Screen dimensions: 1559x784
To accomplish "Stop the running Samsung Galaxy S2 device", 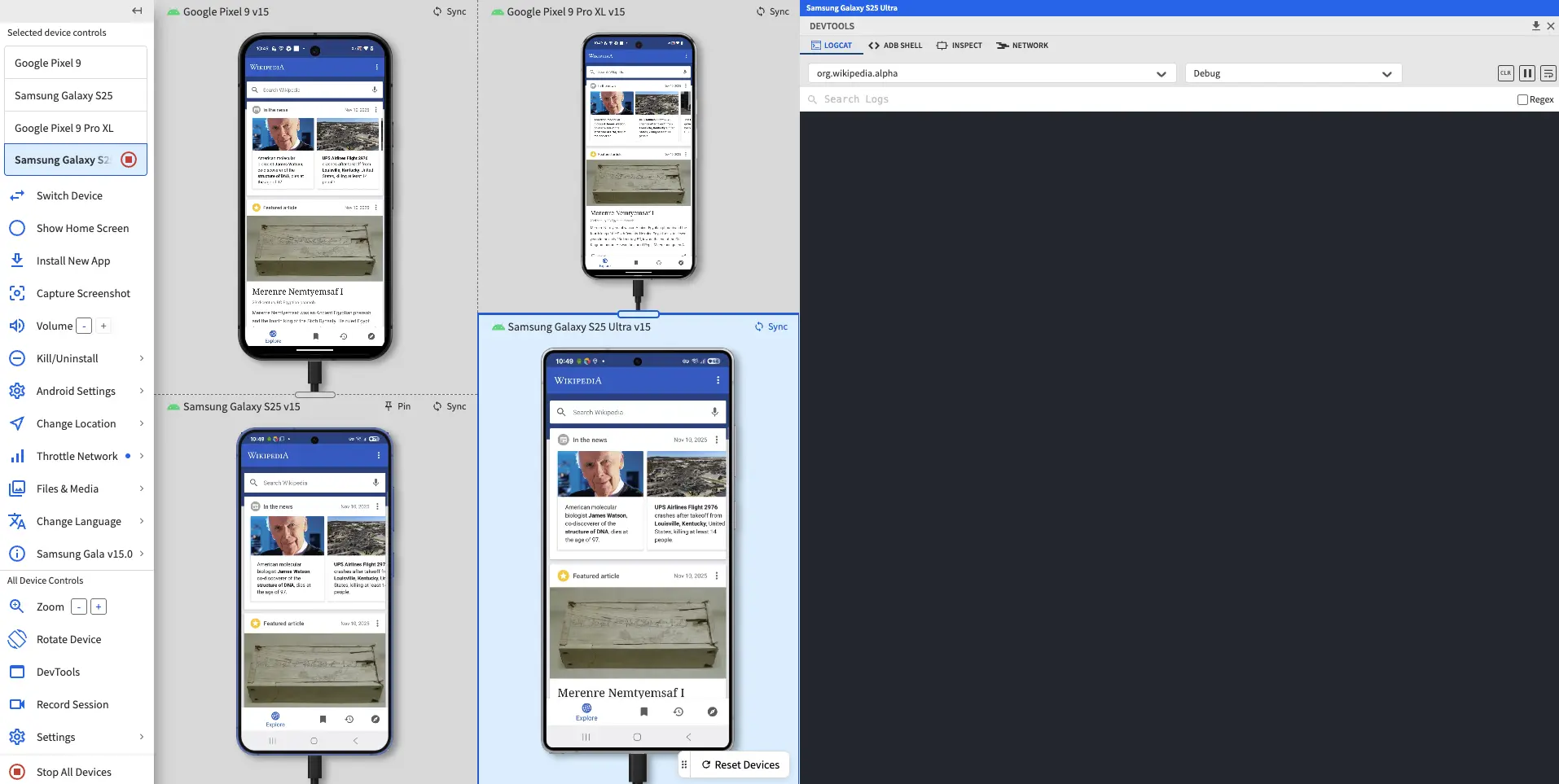I will point(128,160).
